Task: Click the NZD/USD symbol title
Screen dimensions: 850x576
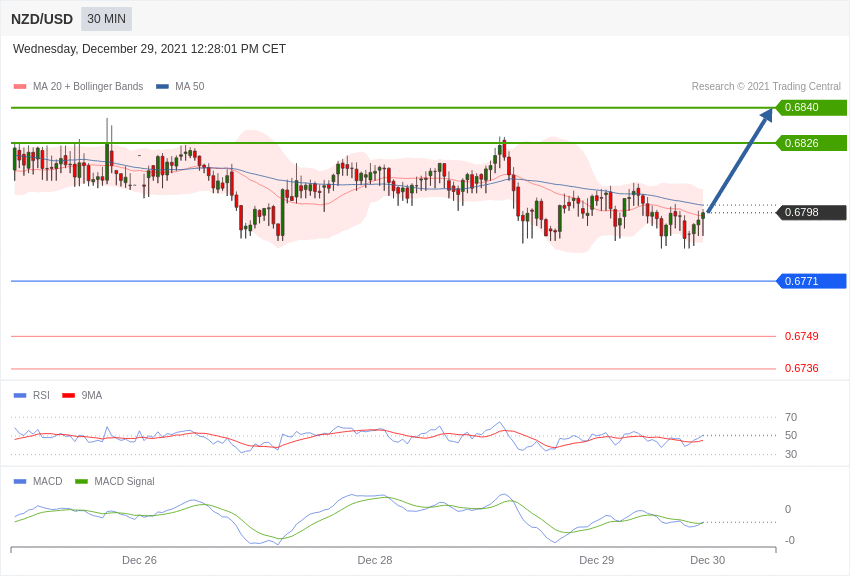Action: [42, 19]
